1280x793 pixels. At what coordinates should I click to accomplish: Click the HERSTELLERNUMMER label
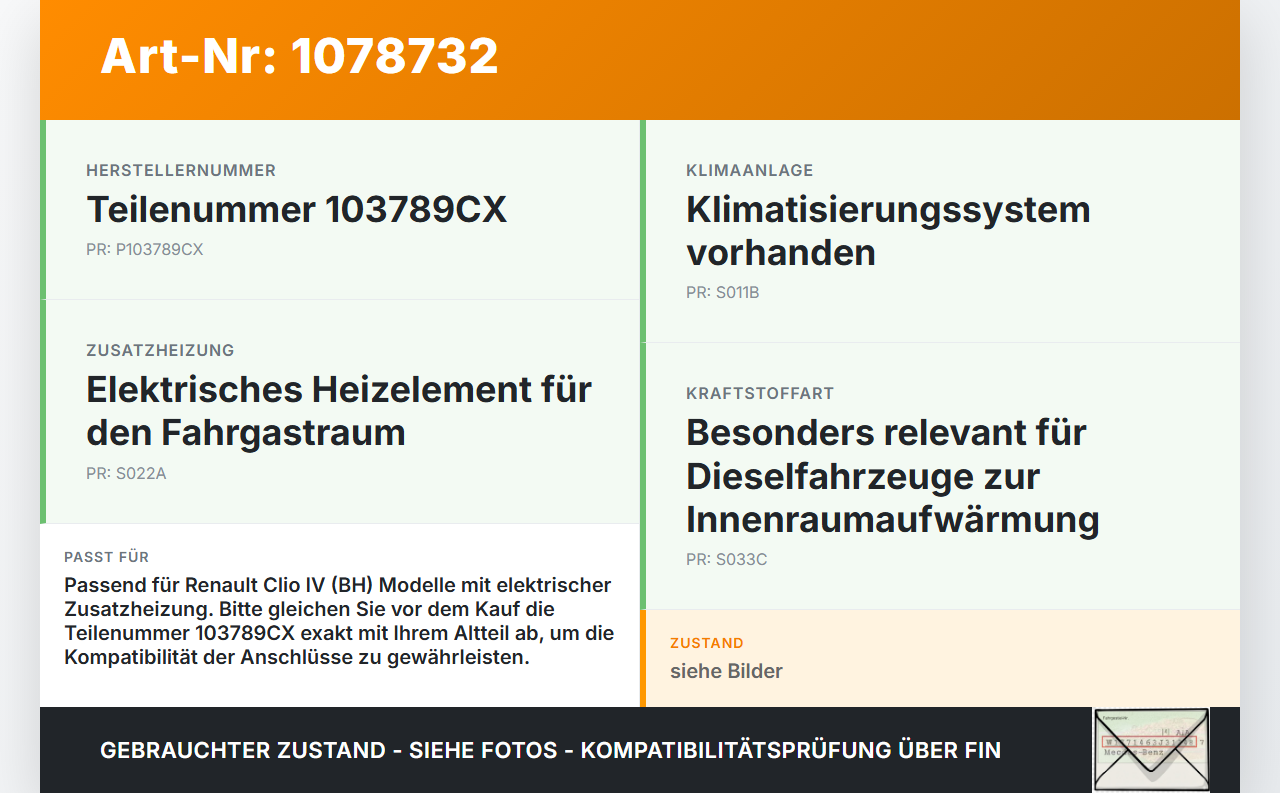tap(181, 170)
